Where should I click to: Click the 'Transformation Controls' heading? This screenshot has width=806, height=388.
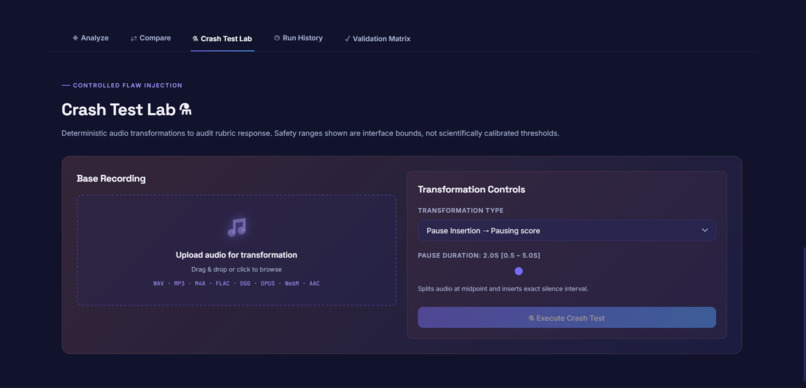(x=471, y=190)
